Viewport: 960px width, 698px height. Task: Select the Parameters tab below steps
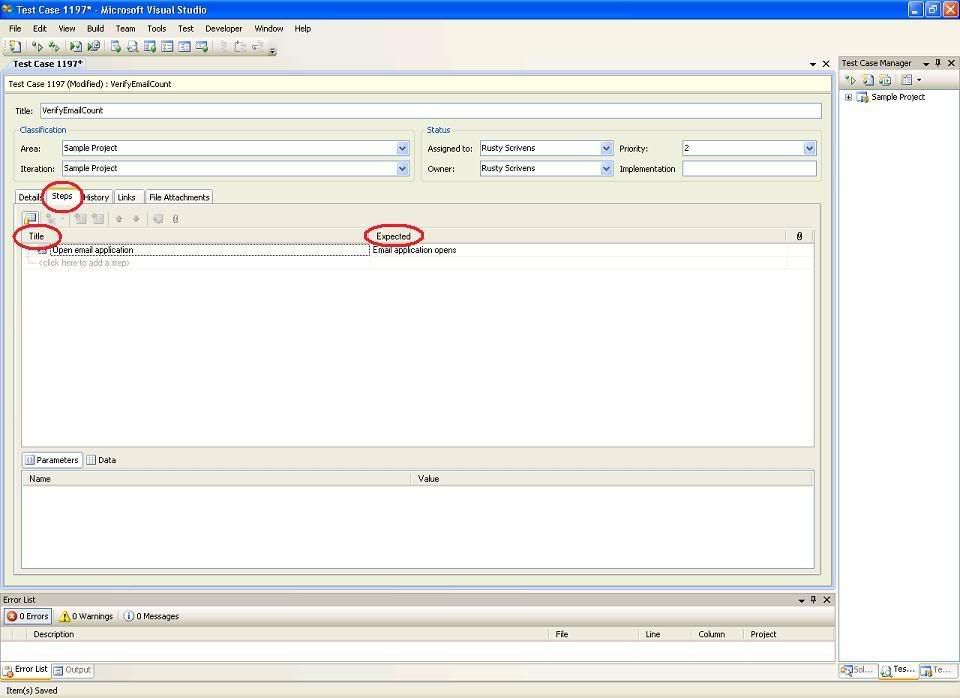point(52,460)
